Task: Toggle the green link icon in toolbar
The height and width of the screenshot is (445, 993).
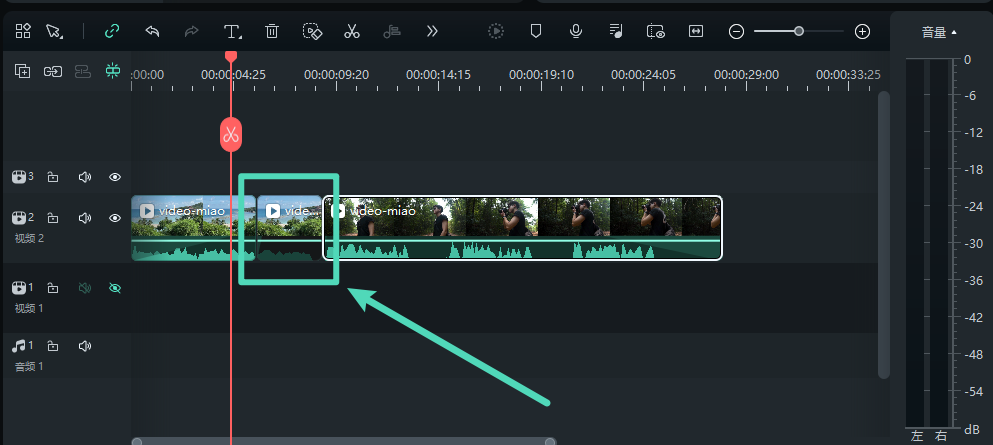Action: 112,31
